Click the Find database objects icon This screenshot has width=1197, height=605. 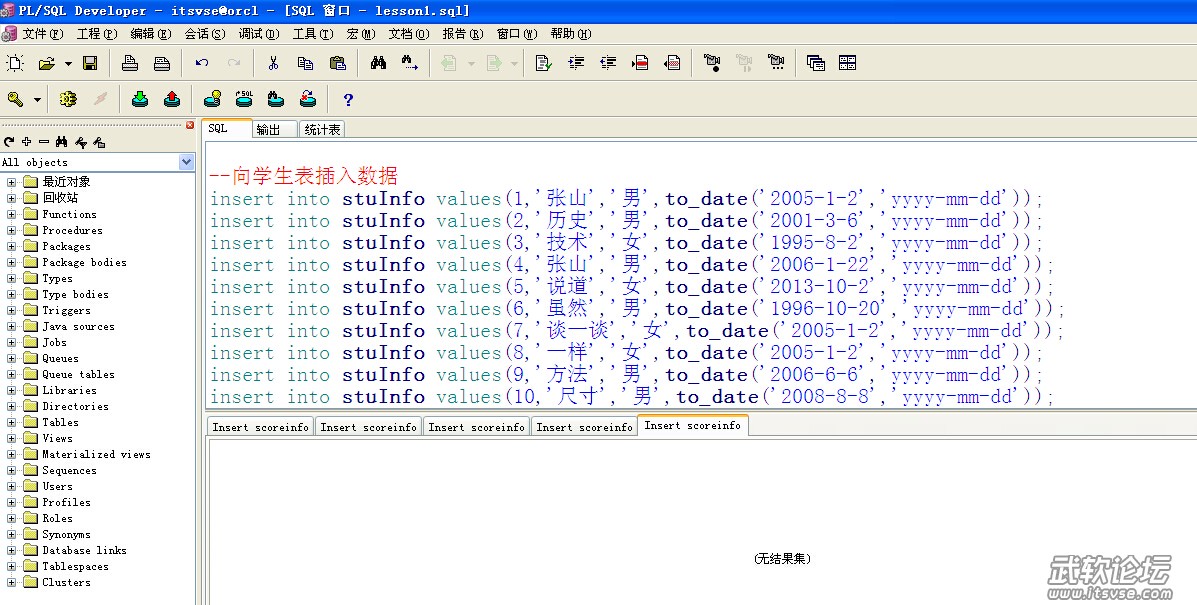point(276,99)
